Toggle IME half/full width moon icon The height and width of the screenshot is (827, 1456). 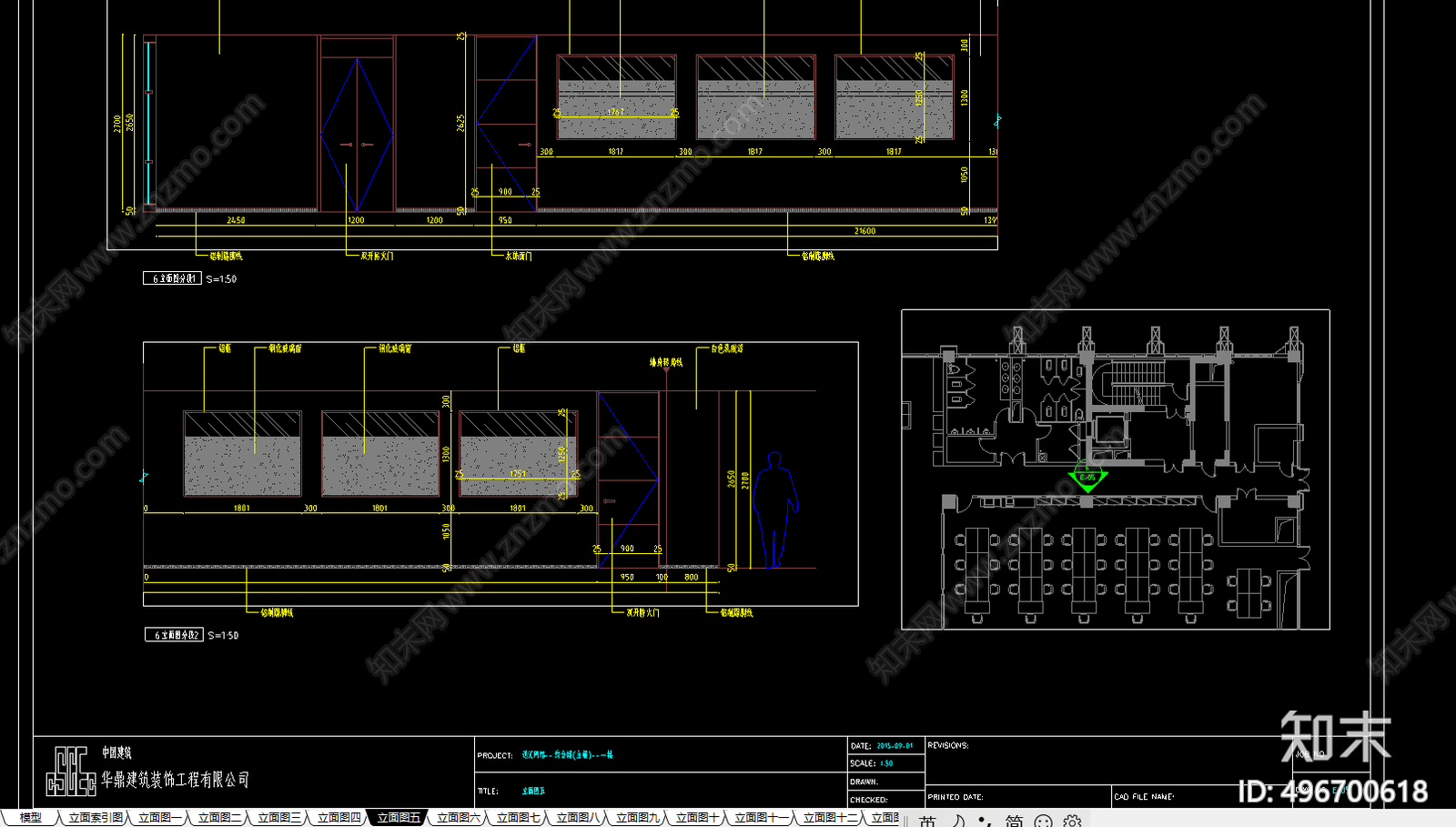(x=958, y=822)
